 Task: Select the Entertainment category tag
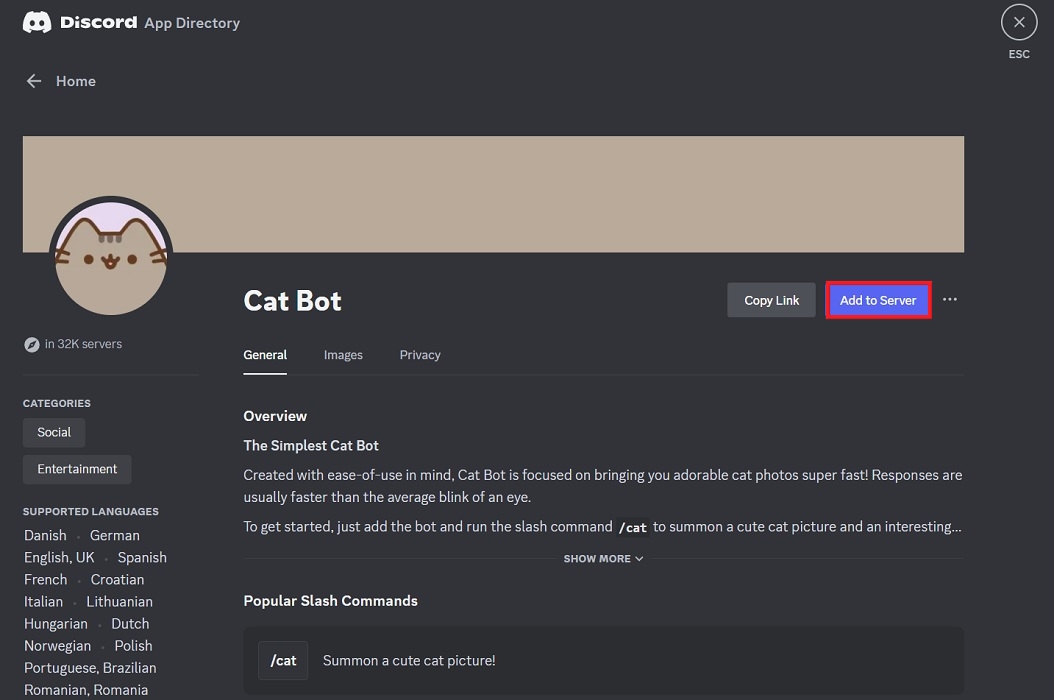[x=77, y=468]
